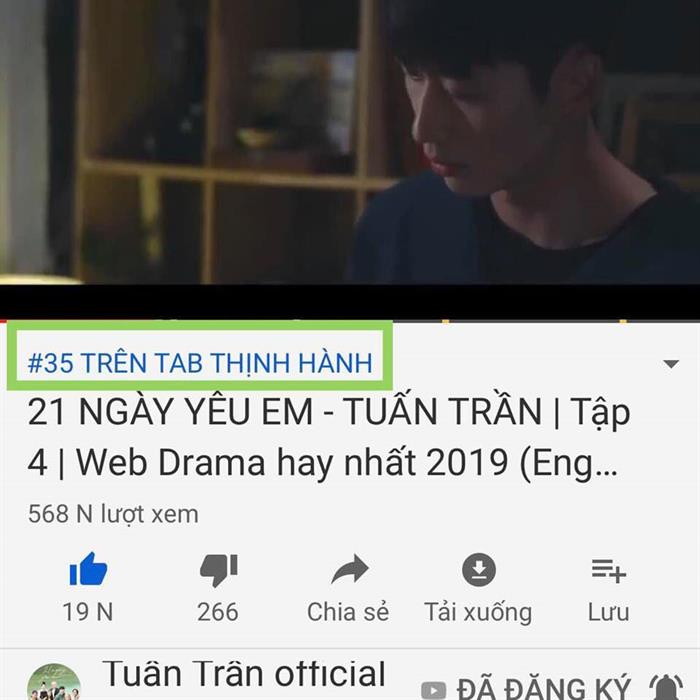Toggle the notification bell for the channel
This screenshot has height=700, width=700.
666,688
